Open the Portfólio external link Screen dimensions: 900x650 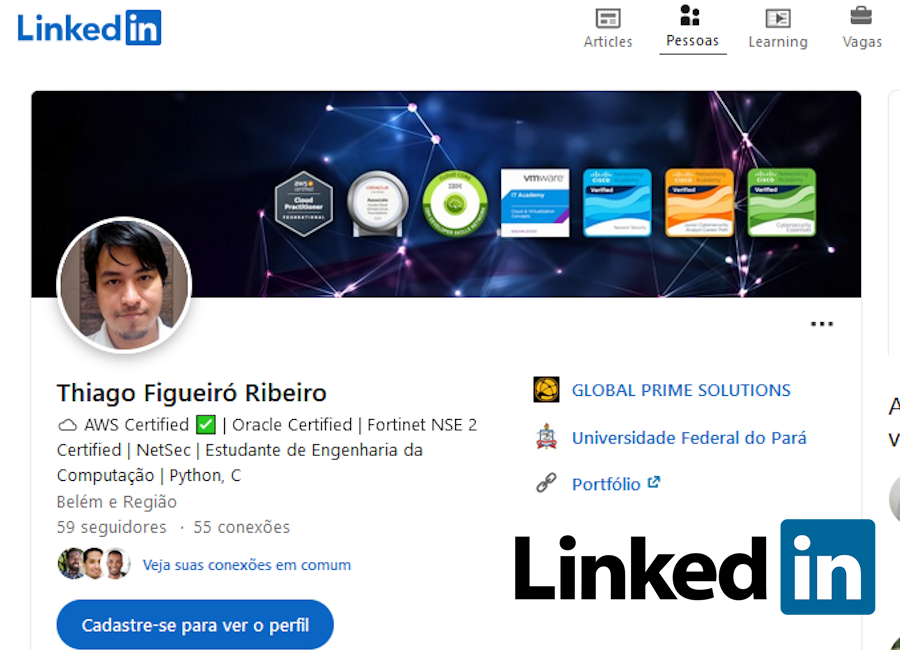pyautogui.click(x=616, y=484)
